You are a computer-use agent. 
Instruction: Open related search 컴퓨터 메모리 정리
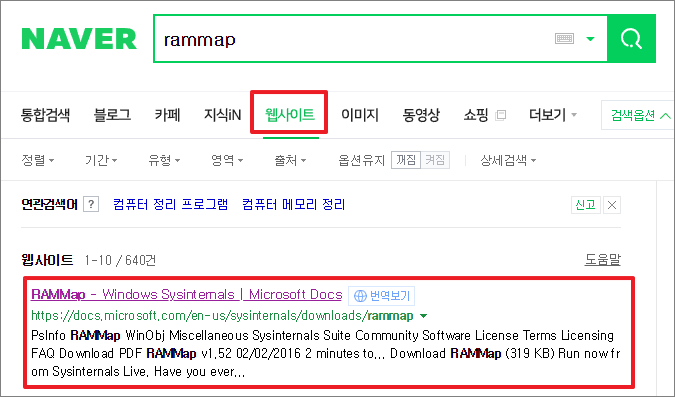(294, 204)
